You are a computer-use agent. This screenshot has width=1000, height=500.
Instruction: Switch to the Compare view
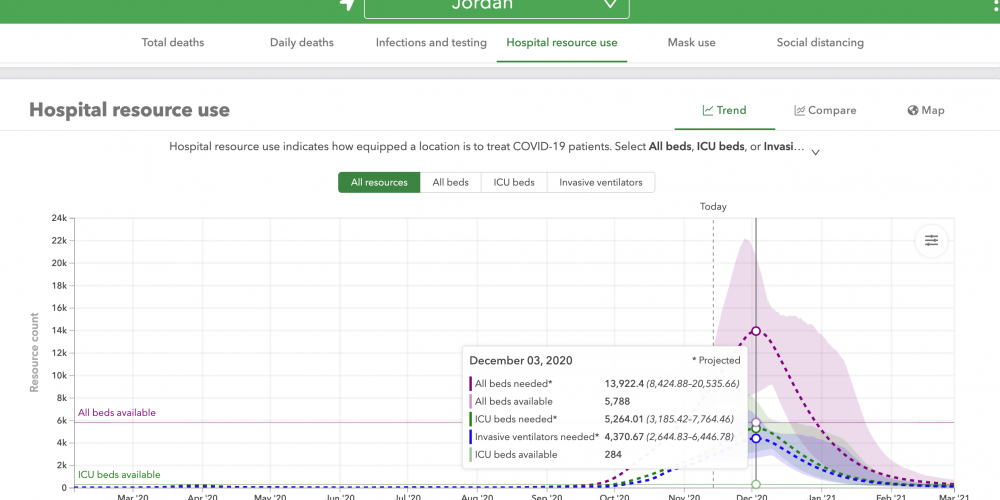tap(825, 110)
